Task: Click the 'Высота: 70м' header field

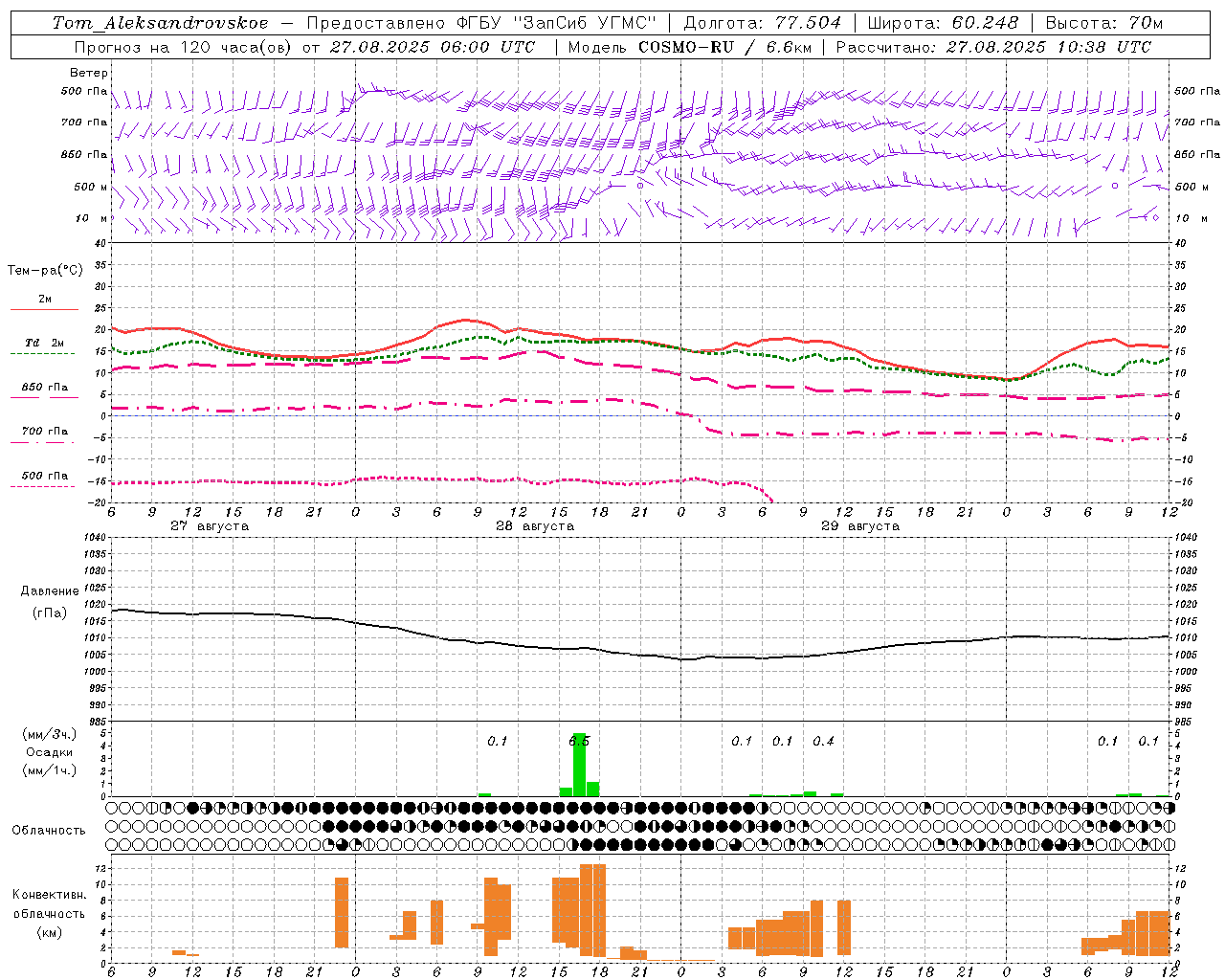Action: [x=1103, y=23]
